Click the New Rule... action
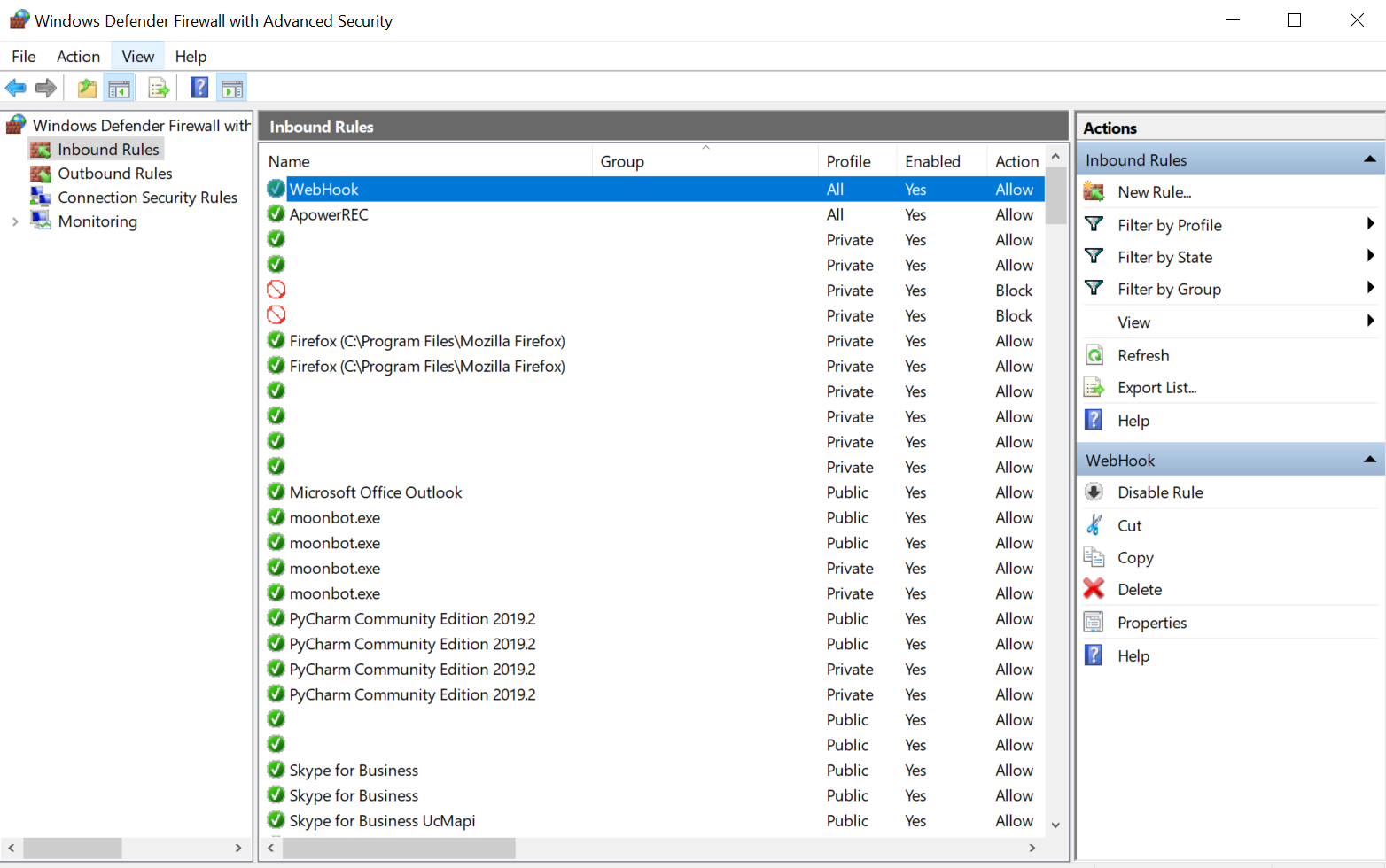 coord(1154,192)
